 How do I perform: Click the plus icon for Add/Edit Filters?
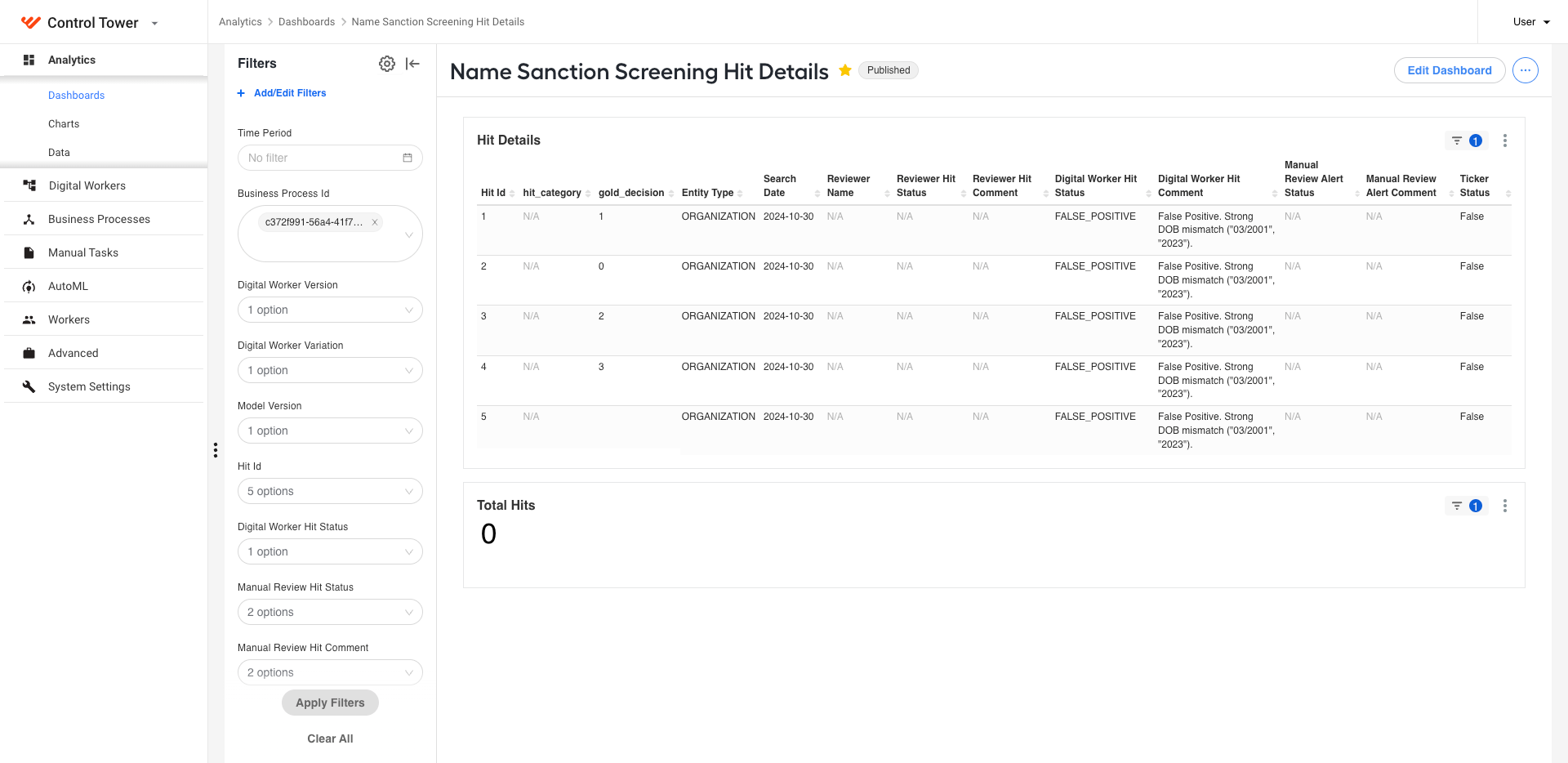coord(241,93)
